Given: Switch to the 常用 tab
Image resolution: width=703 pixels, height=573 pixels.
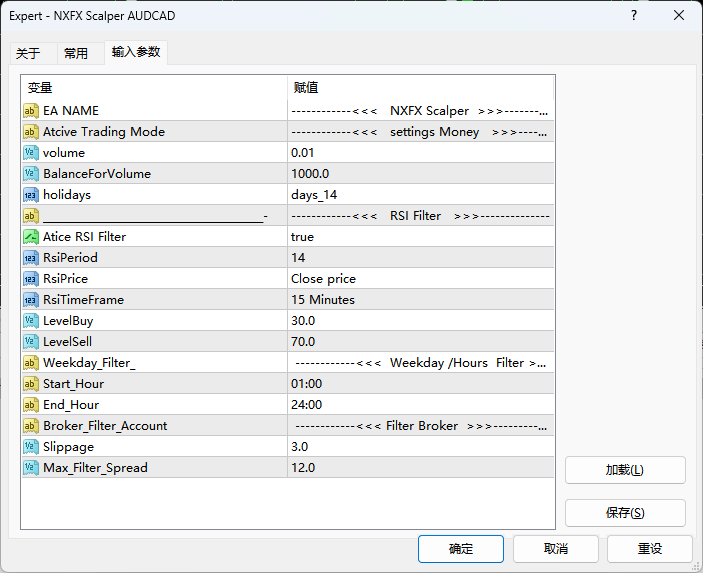Looking at the screenshot, I should [76, 54].
